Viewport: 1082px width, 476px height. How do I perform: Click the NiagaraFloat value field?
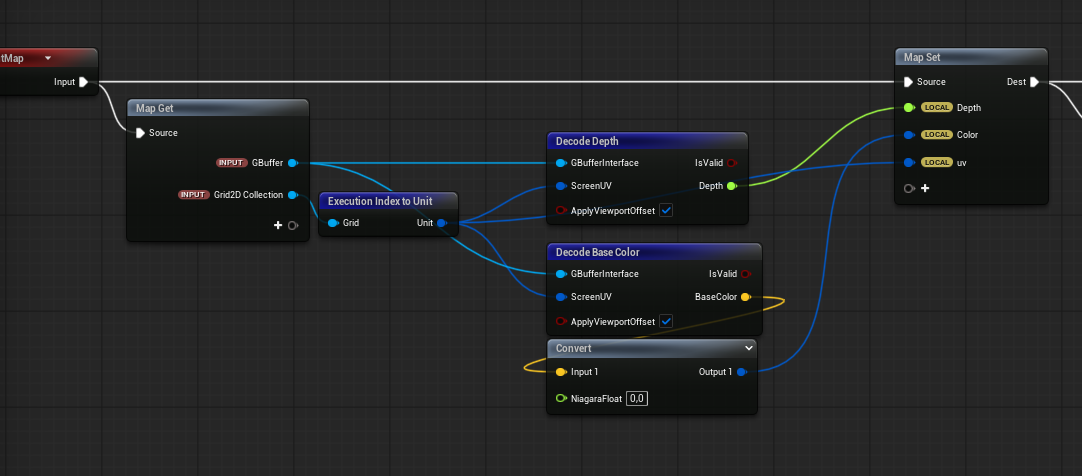(x=638, y=399)
